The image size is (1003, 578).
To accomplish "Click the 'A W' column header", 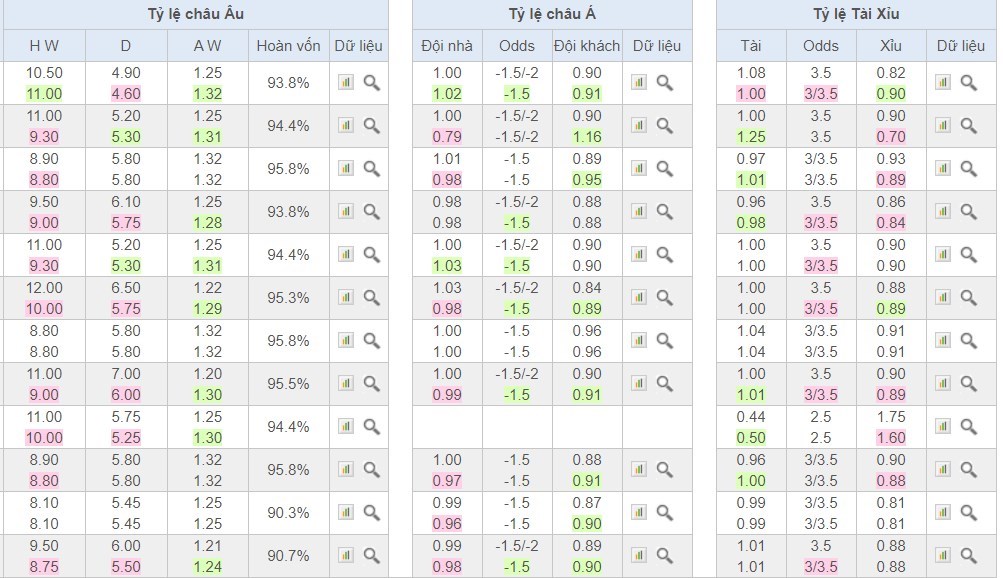I will coord(207,46).
